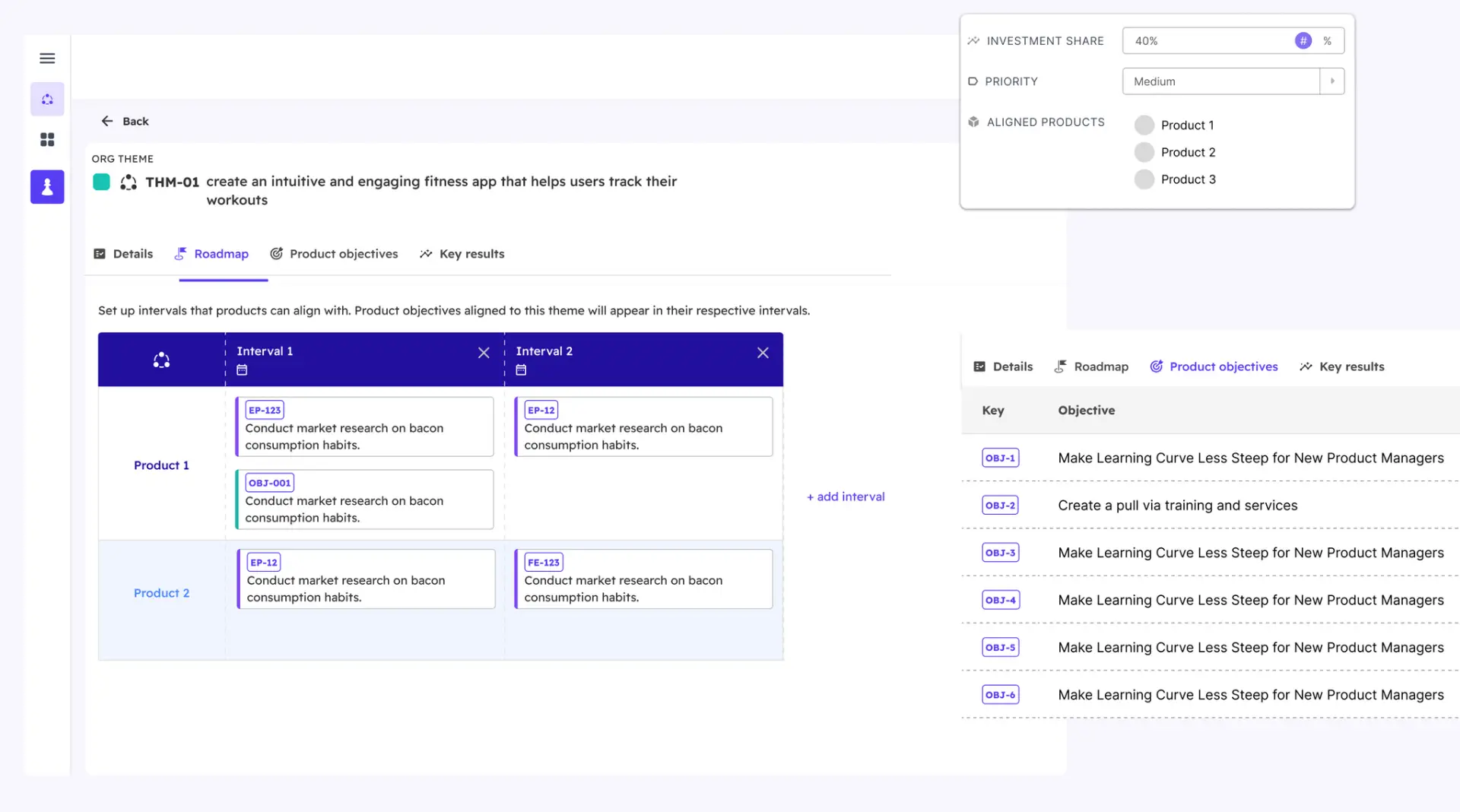Open the dashboard grid icon in sidebar
The width and height of the screenshot is (1460, 812).
tap(47, 140)
